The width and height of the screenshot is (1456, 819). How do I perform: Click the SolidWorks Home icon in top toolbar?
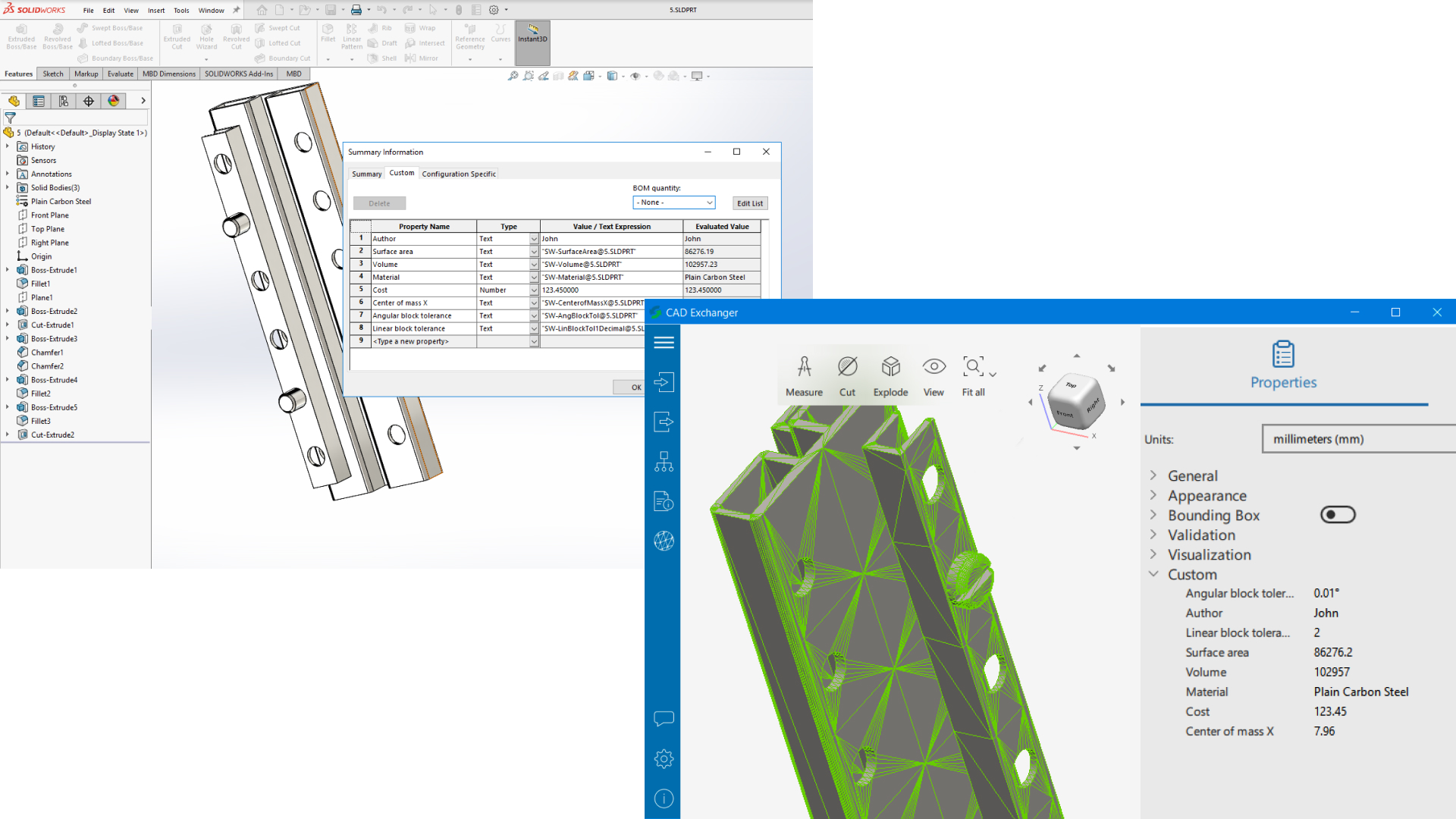pos(262,10)
